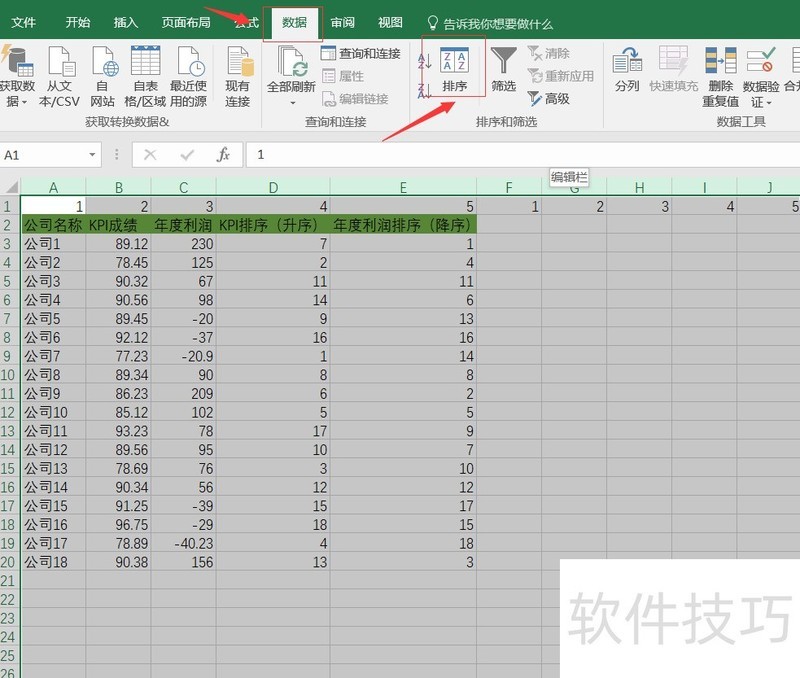Image resolution: width=800 pixels, height=678 pixels.
Task: Click the 年度利润排序（降序） header cell
Action: [403, 225]
